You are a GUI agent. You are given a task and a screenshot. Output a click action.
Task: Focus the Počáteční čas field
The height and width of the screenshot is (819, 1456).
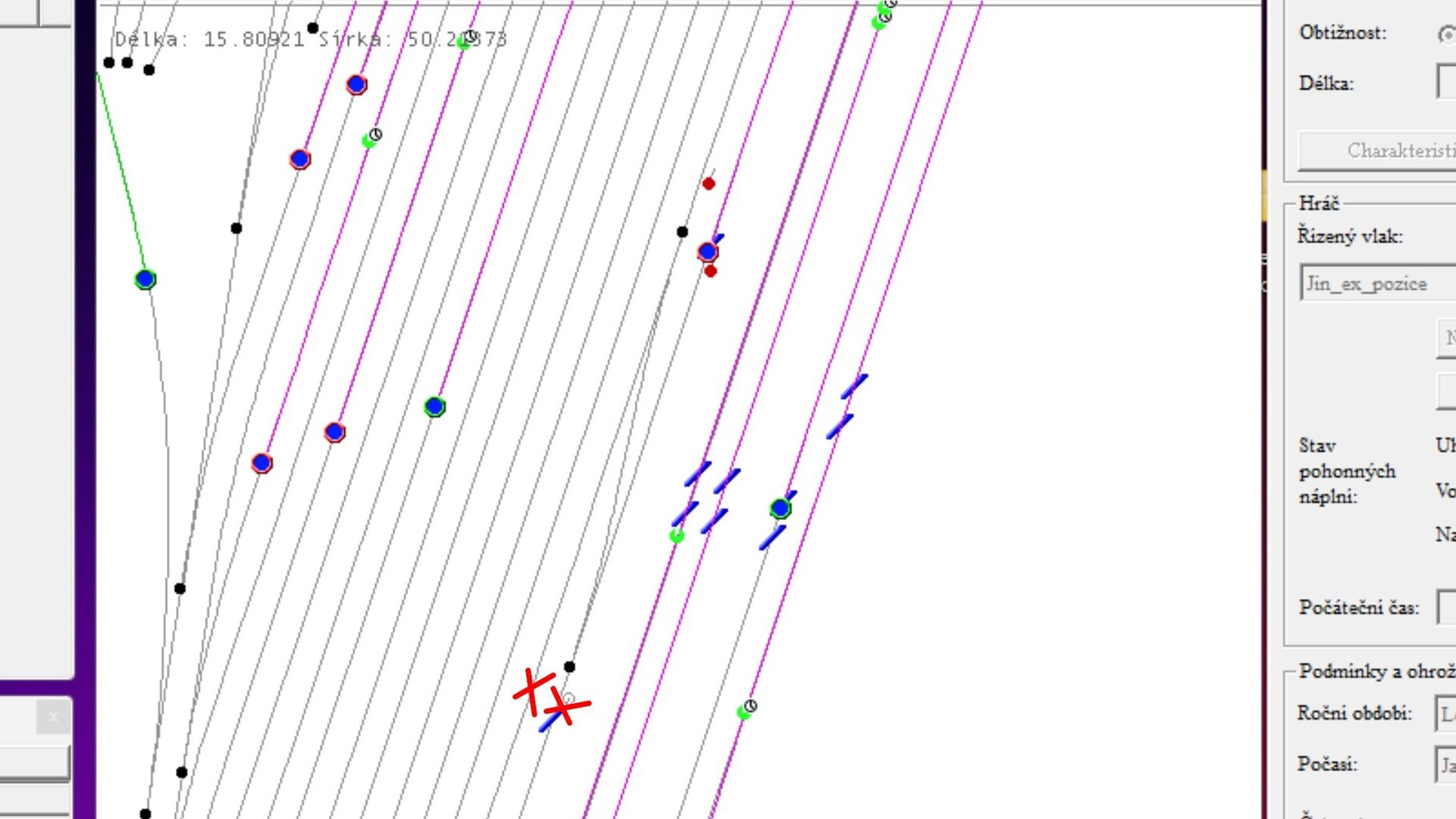[x=1446, y=607]
